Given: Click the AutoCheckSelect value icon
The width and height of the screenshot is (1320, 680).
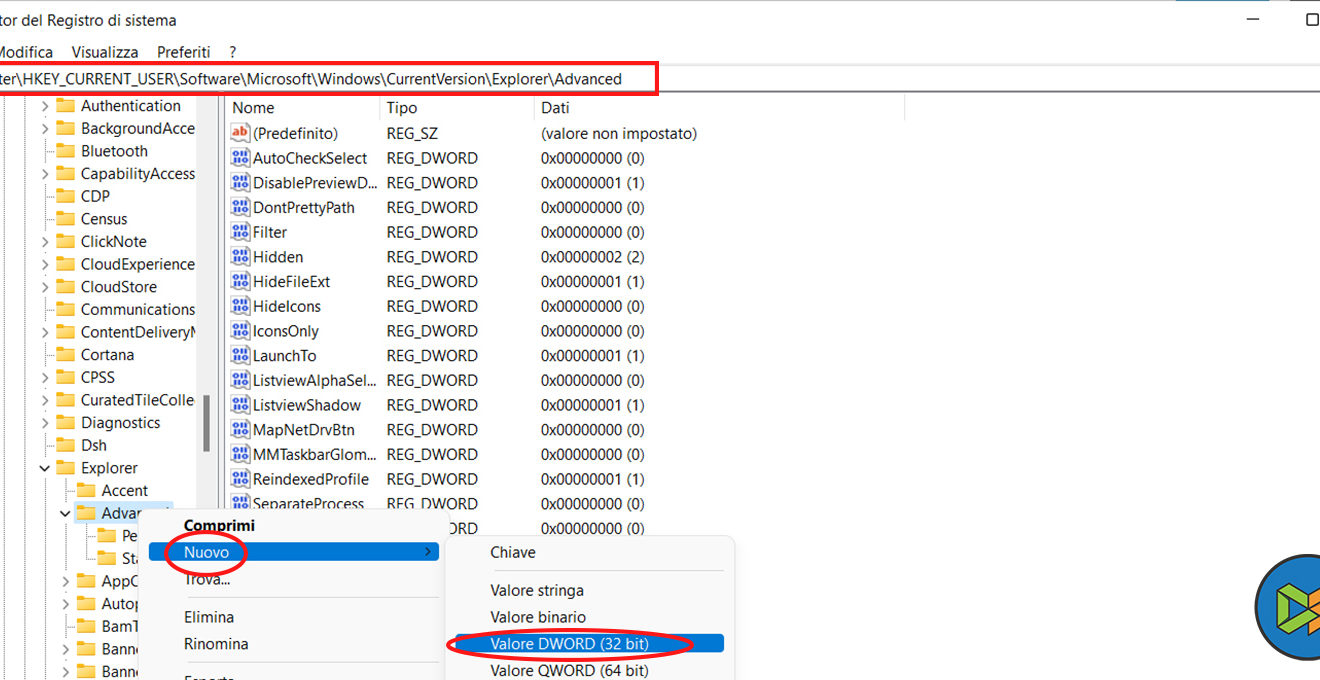Looking at the screenshot, I should click(x=240, y=158).
